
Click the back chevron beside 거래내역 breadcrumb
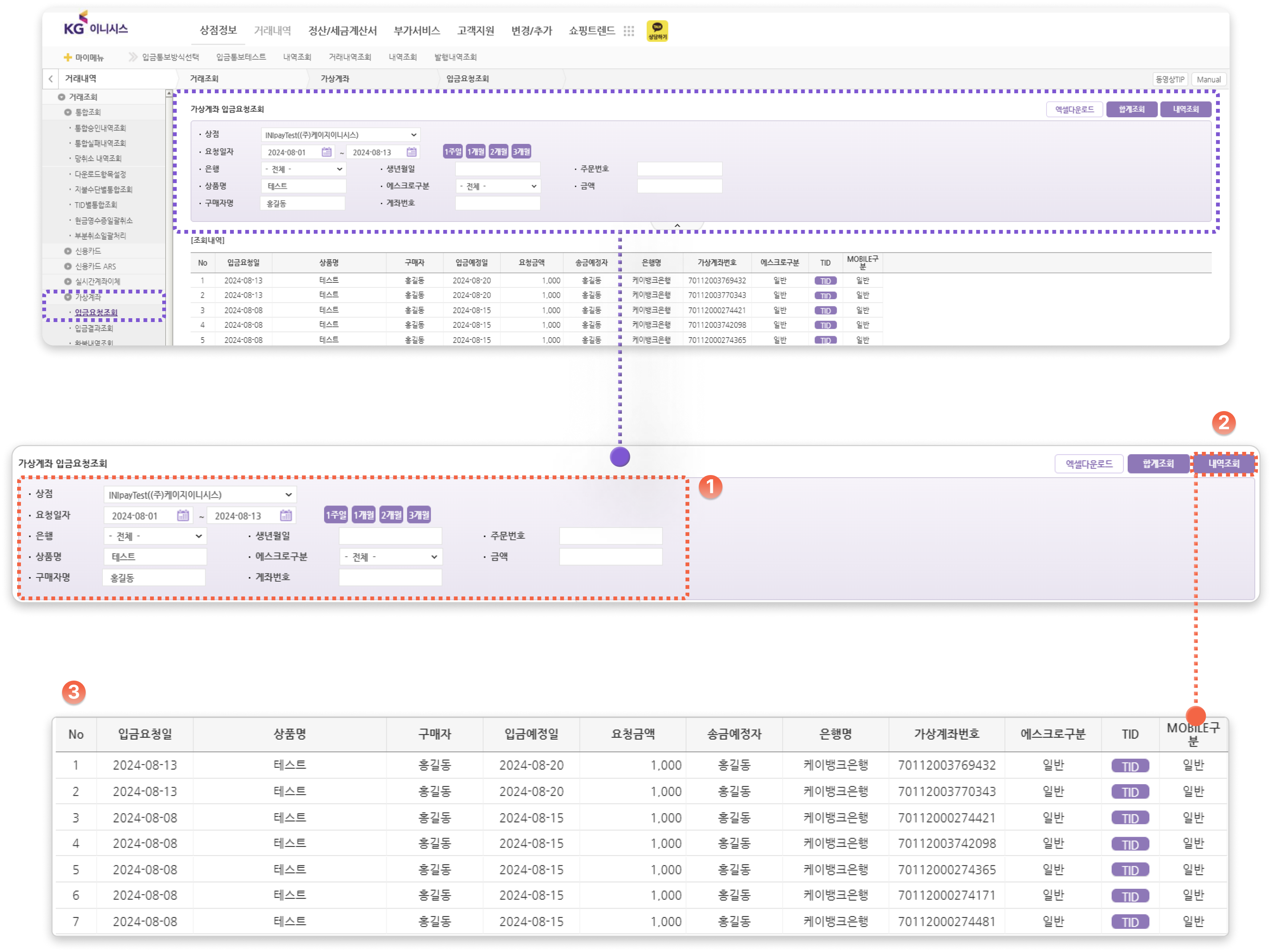[x=51, y=79]
